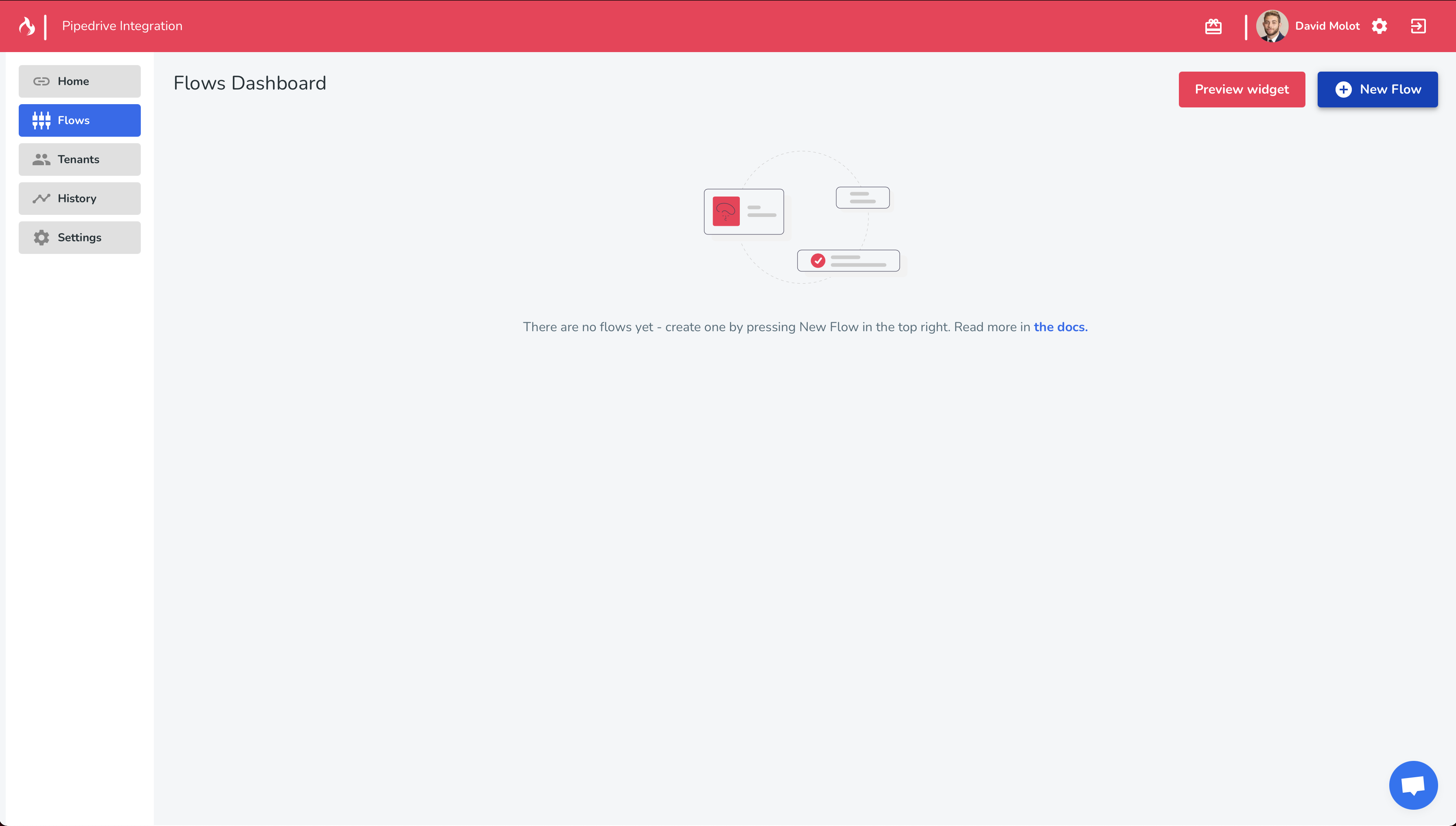
Task: Open the chat support bubble
Action: click(1413, 785)
